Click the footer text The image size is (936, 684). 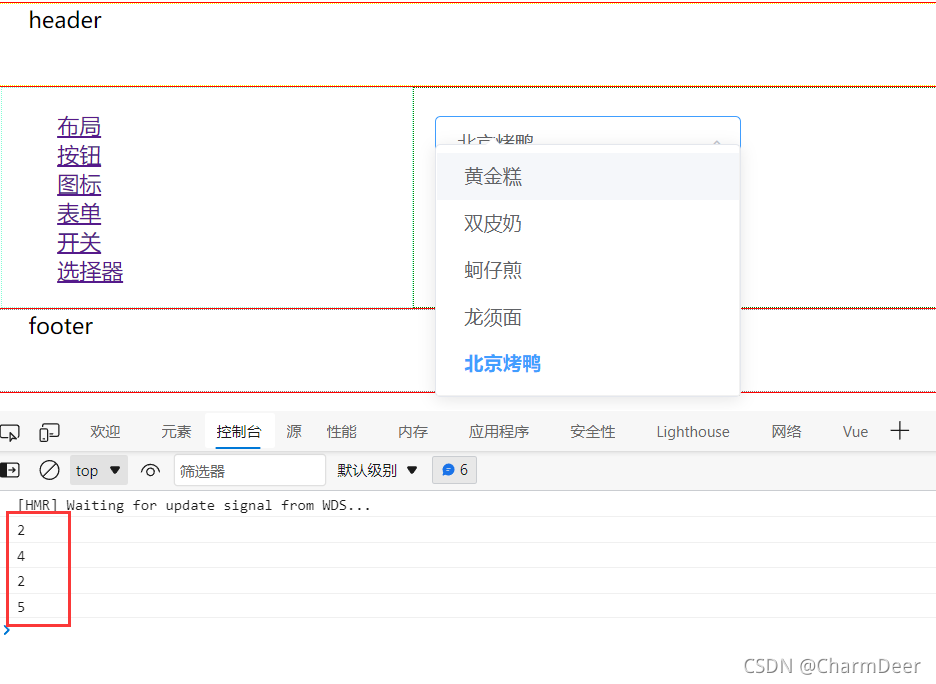60,326
